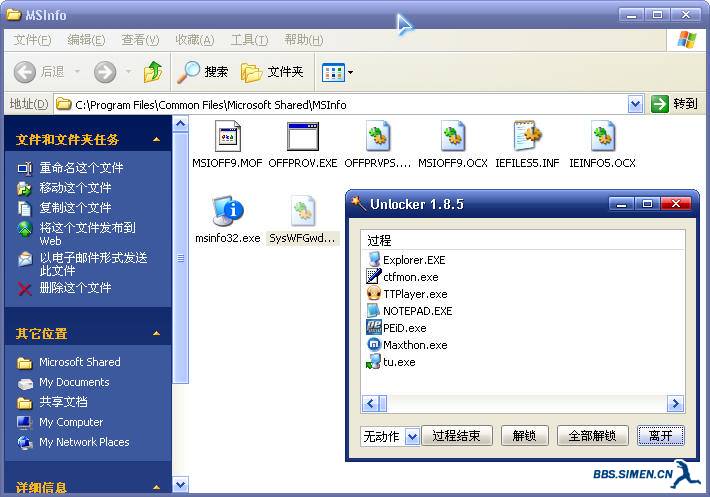The width and height of the screenshot is (710, 497).
Task: Click the task pane scroll down arrow
Action: [181, 485]
